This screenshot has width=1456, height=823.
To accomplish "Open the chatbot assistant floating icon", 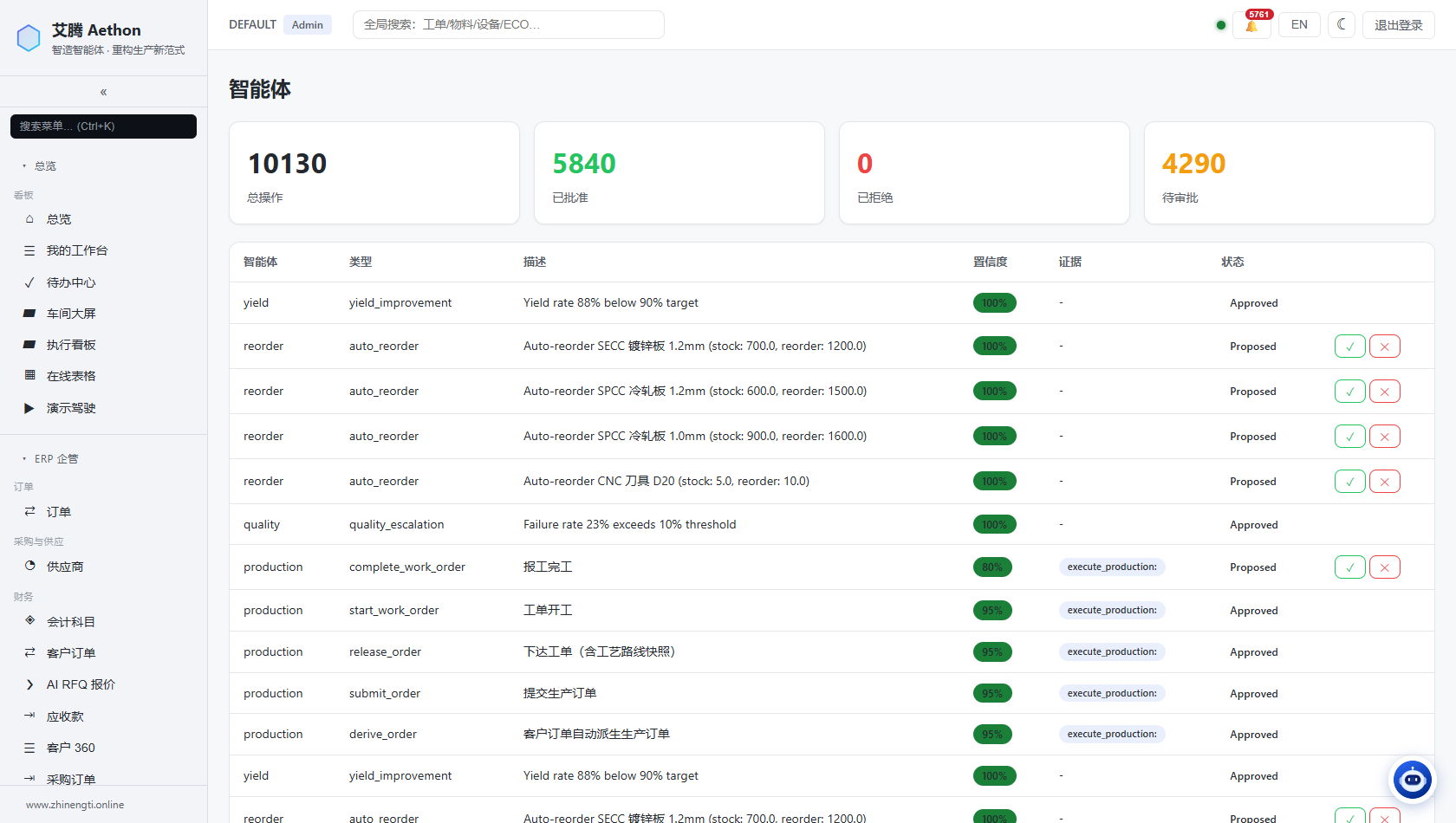I will 1413,780.
